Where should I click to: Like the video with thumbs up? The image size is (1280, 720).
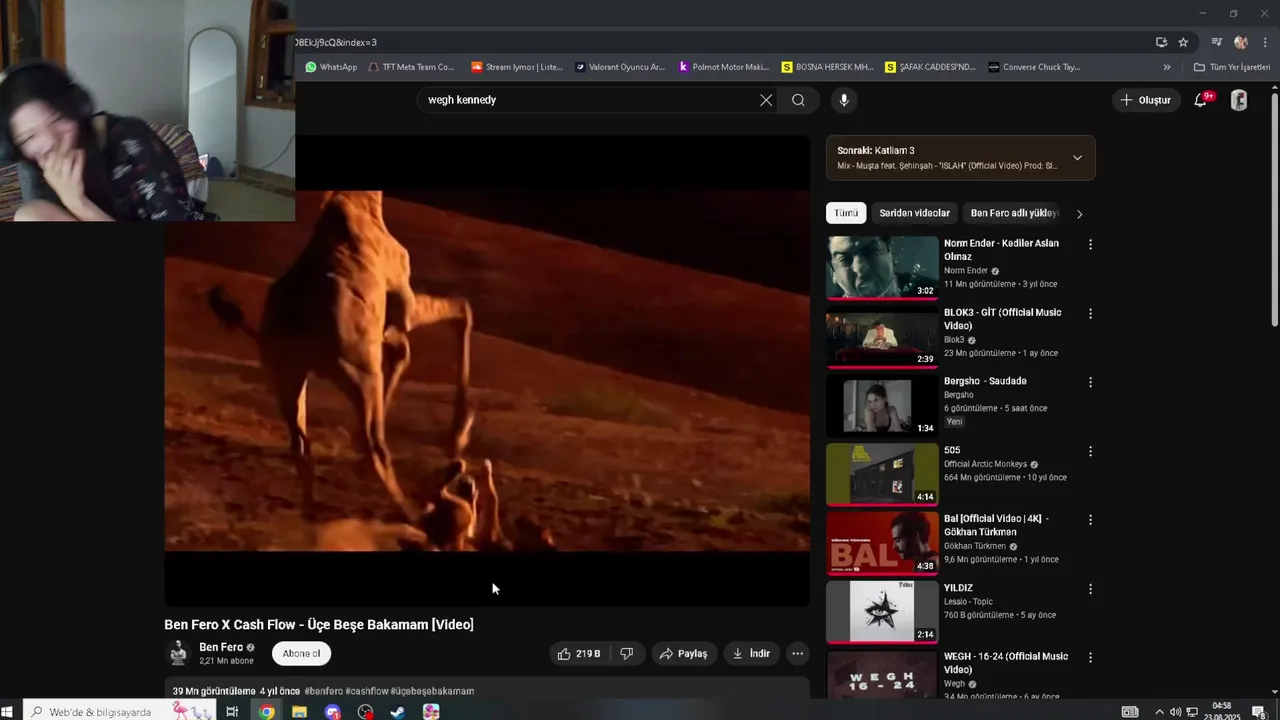[579, 654]
